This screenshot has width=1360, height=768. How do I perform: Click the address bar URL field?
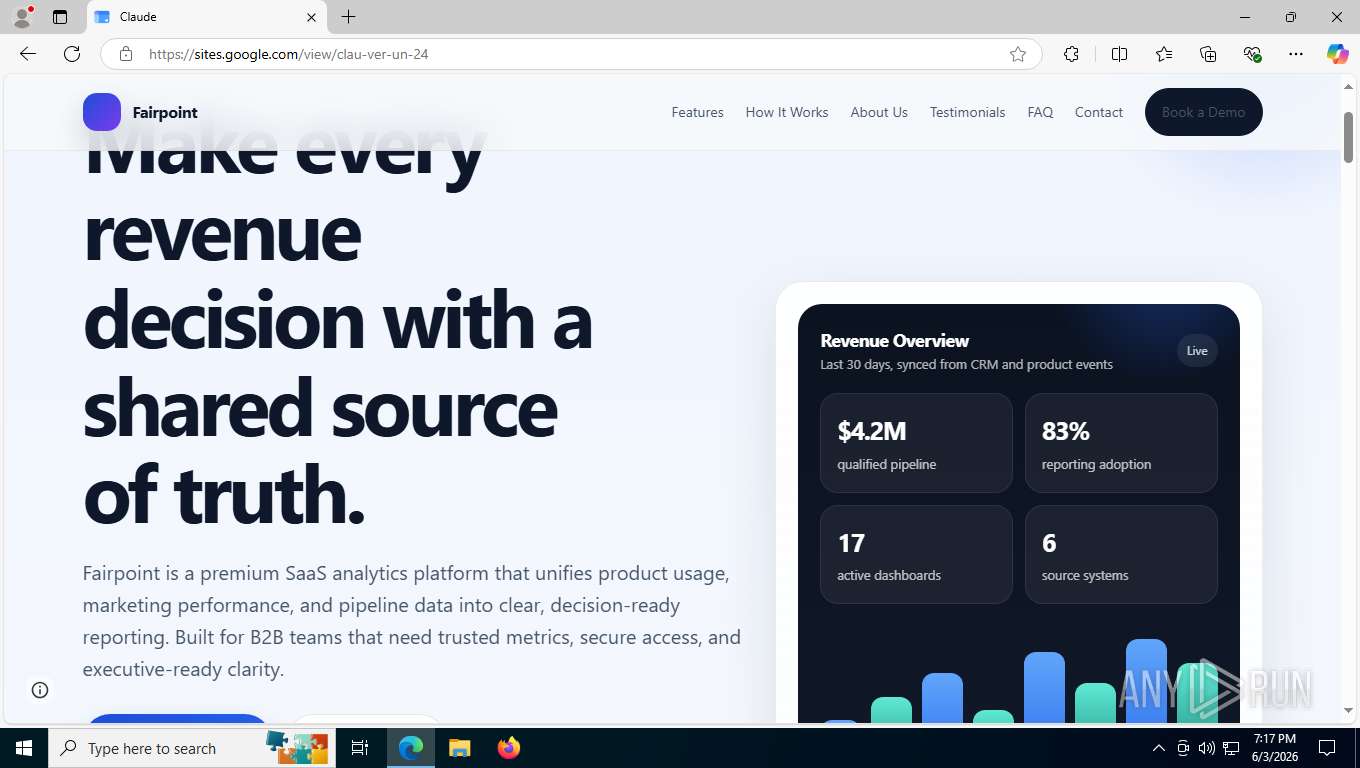570,54
